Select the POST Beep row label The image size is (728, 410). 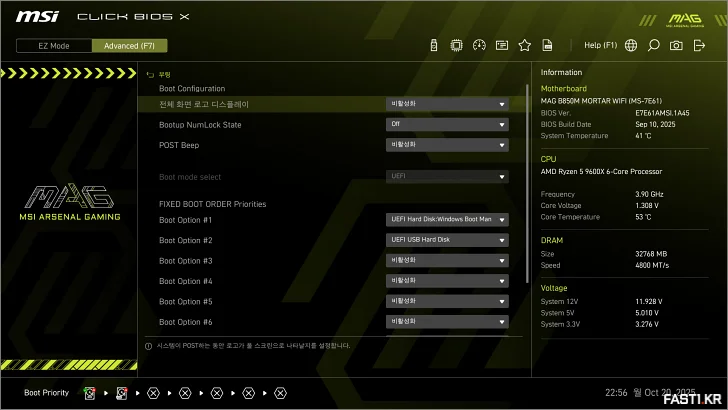[179, 145]
